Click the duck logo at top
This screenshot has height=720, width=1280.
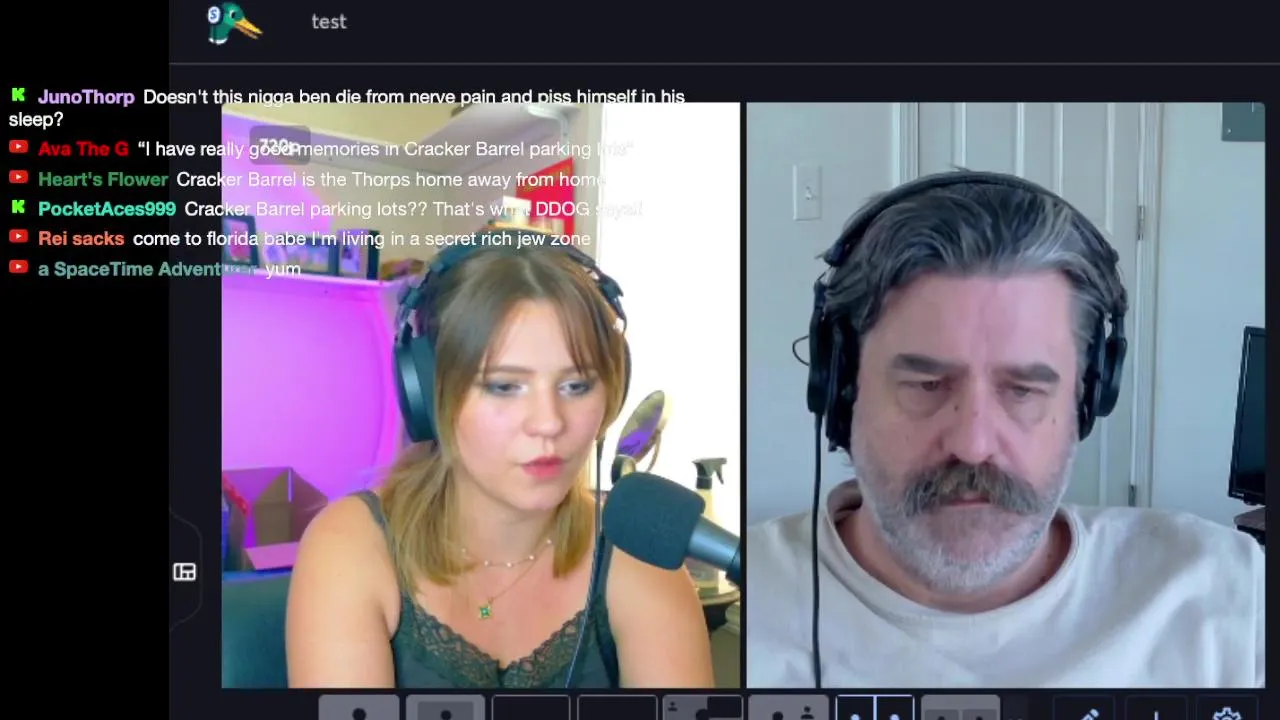point(233,23)
